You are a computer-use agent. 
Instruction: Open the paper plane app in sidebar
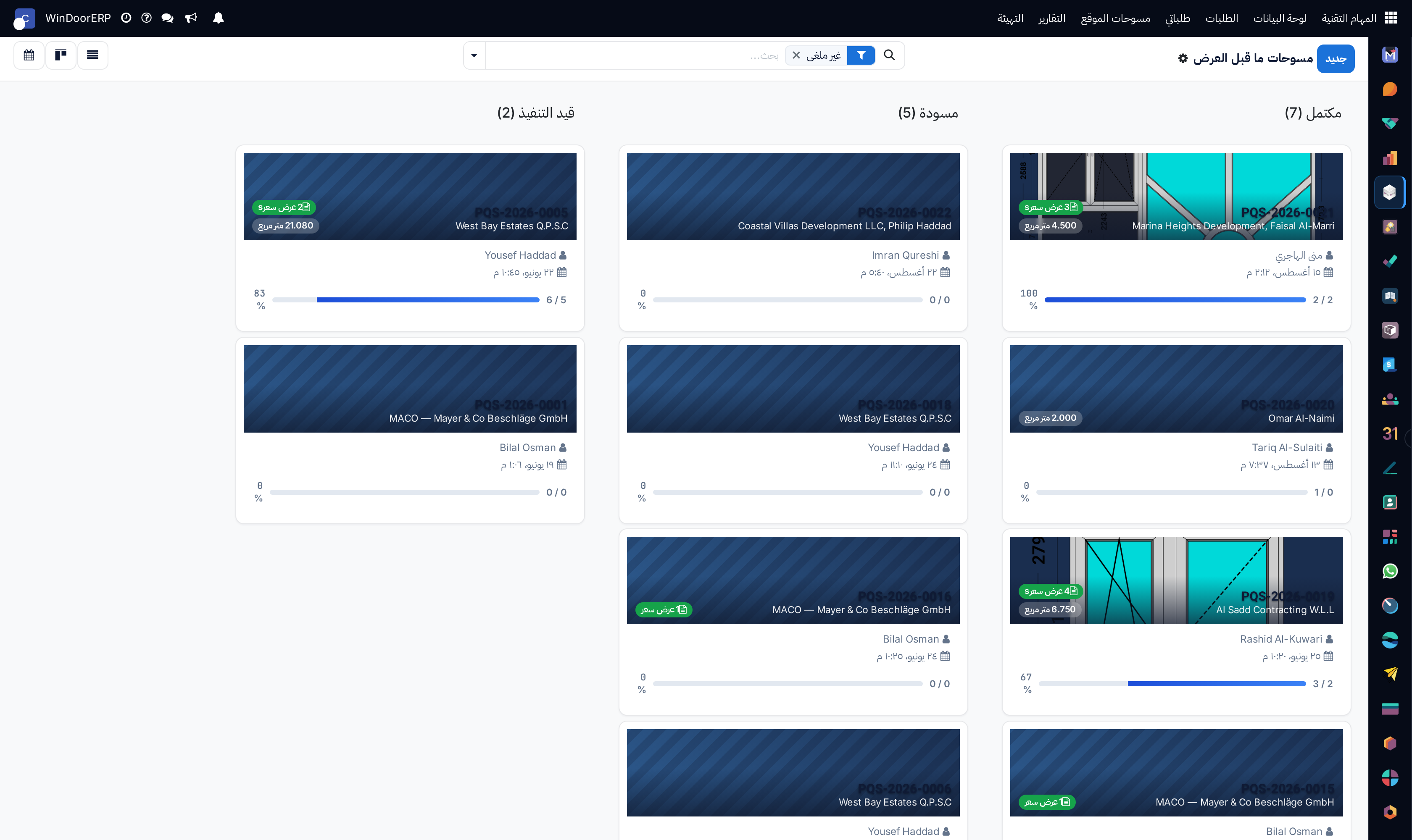tap(1390, 674)
